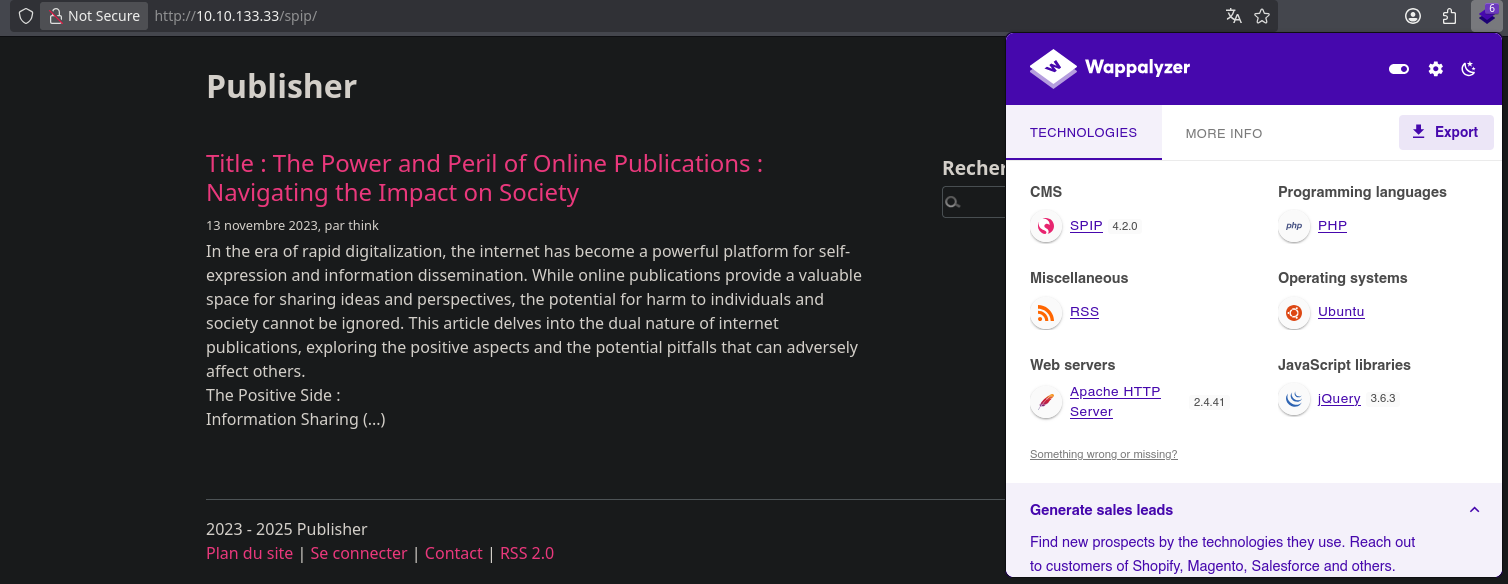Click the jQuery technology link
This screenshot has height=584, width=1508.
coord(1338,398)
